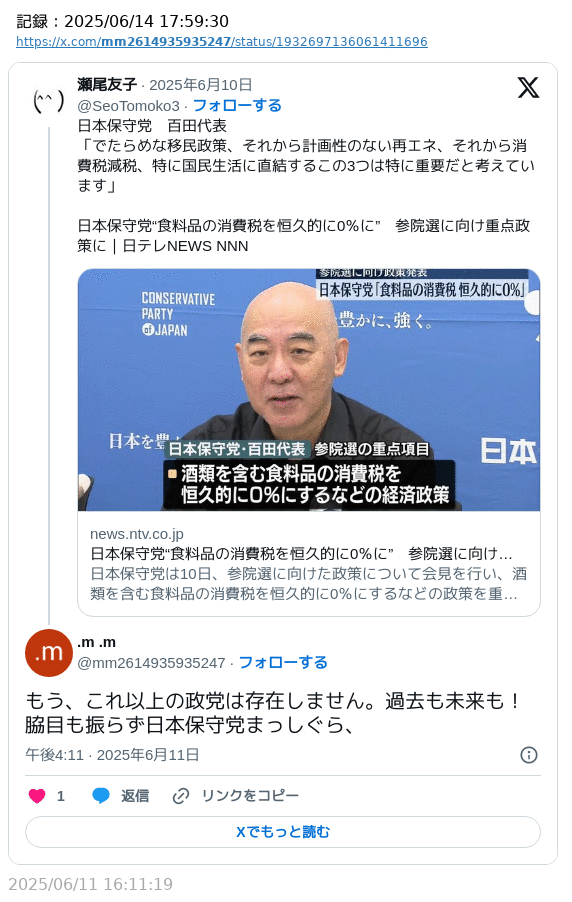Click the @mm2614935935247 handle
This screenshot has width=572, height=902.
click(151, 663)
